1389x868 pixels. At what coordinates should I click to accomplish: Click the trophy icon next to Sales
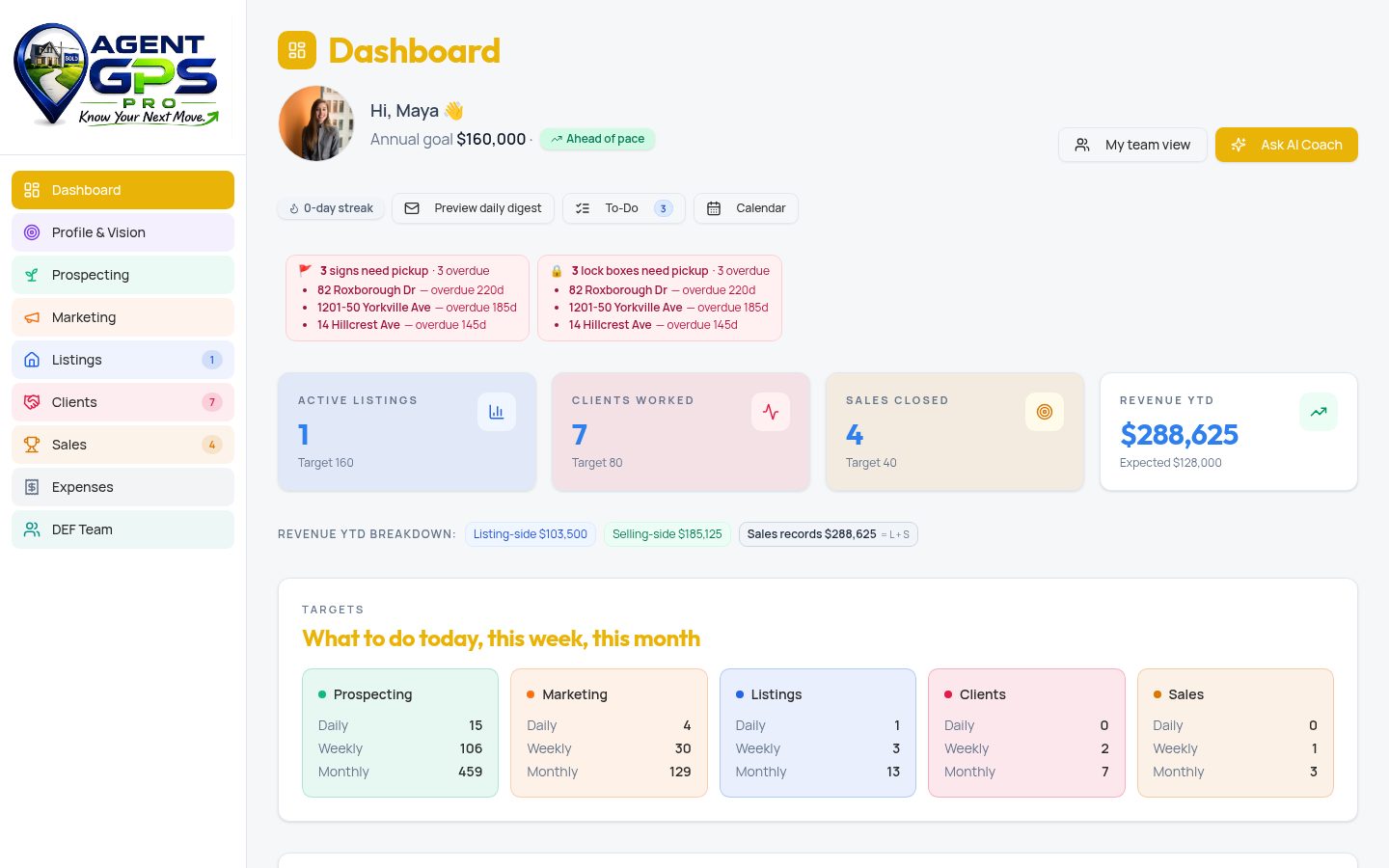tap(32, 445)
